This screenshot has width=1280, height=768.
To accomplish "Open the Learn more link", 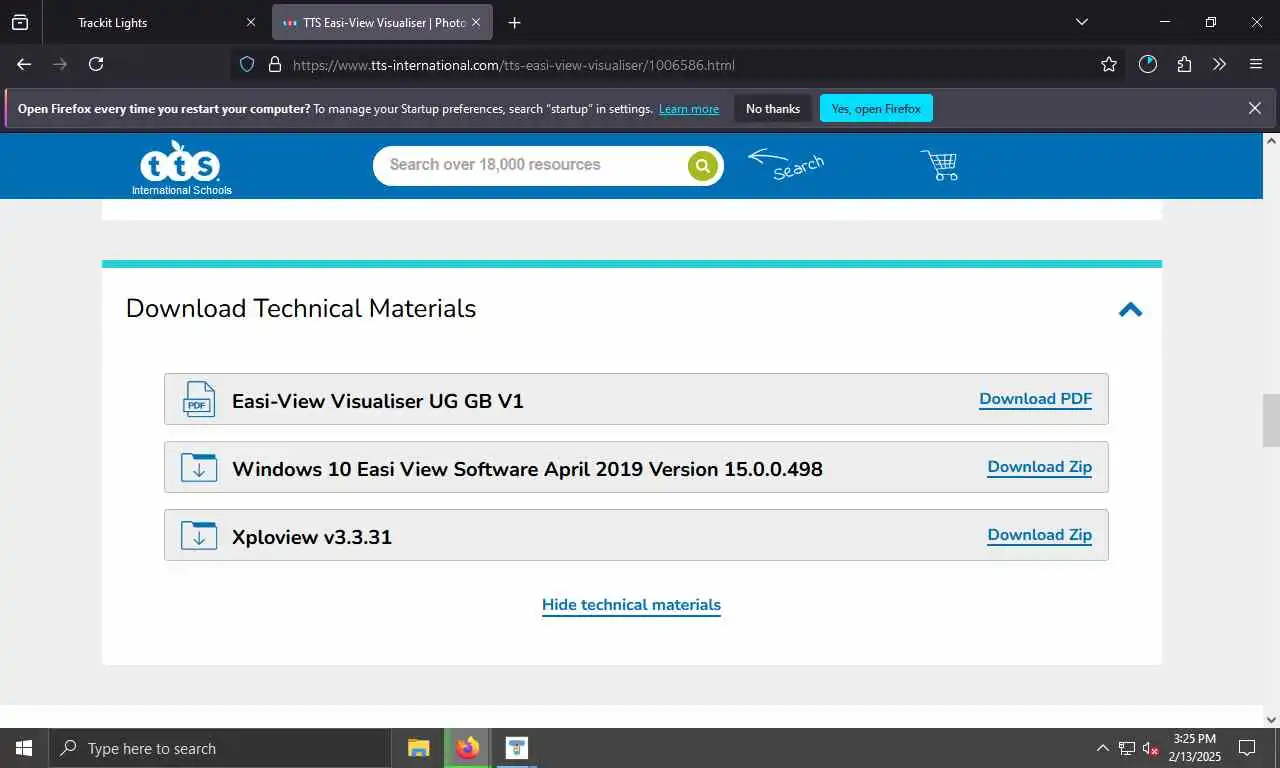I will pos(689,109).
